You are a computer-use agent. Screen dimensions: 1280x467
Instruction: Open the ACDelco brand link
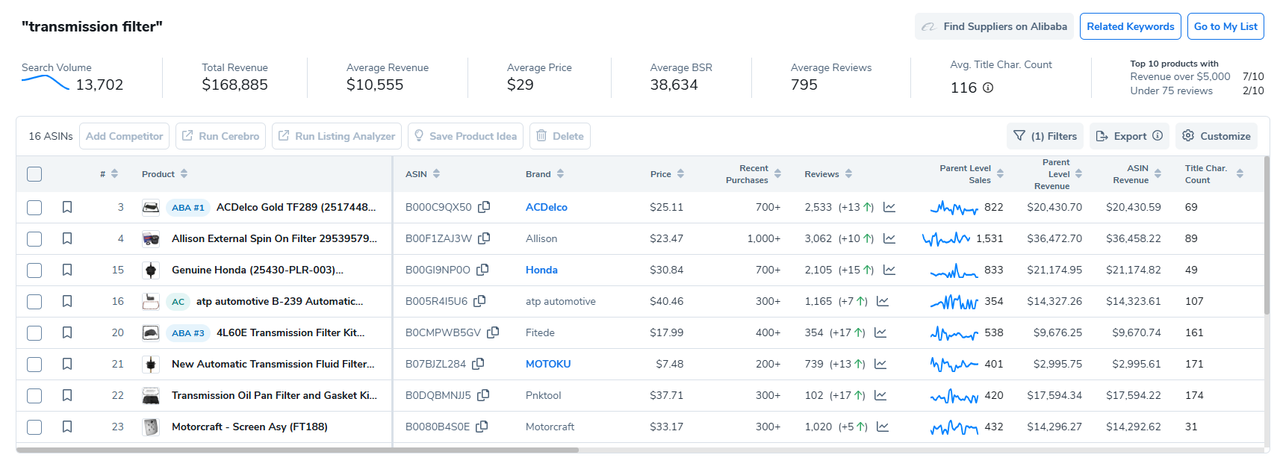[x=546, y=208]
